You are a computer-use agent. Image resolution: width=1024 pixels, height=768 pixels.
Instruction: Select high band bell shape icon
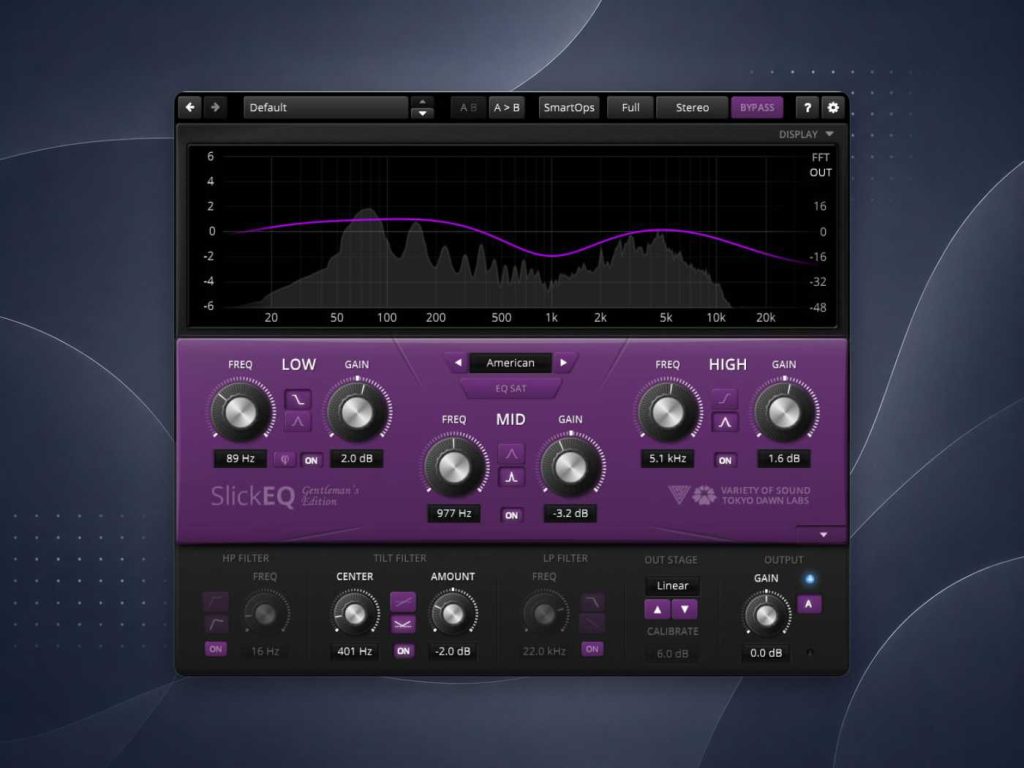point(725,423)
